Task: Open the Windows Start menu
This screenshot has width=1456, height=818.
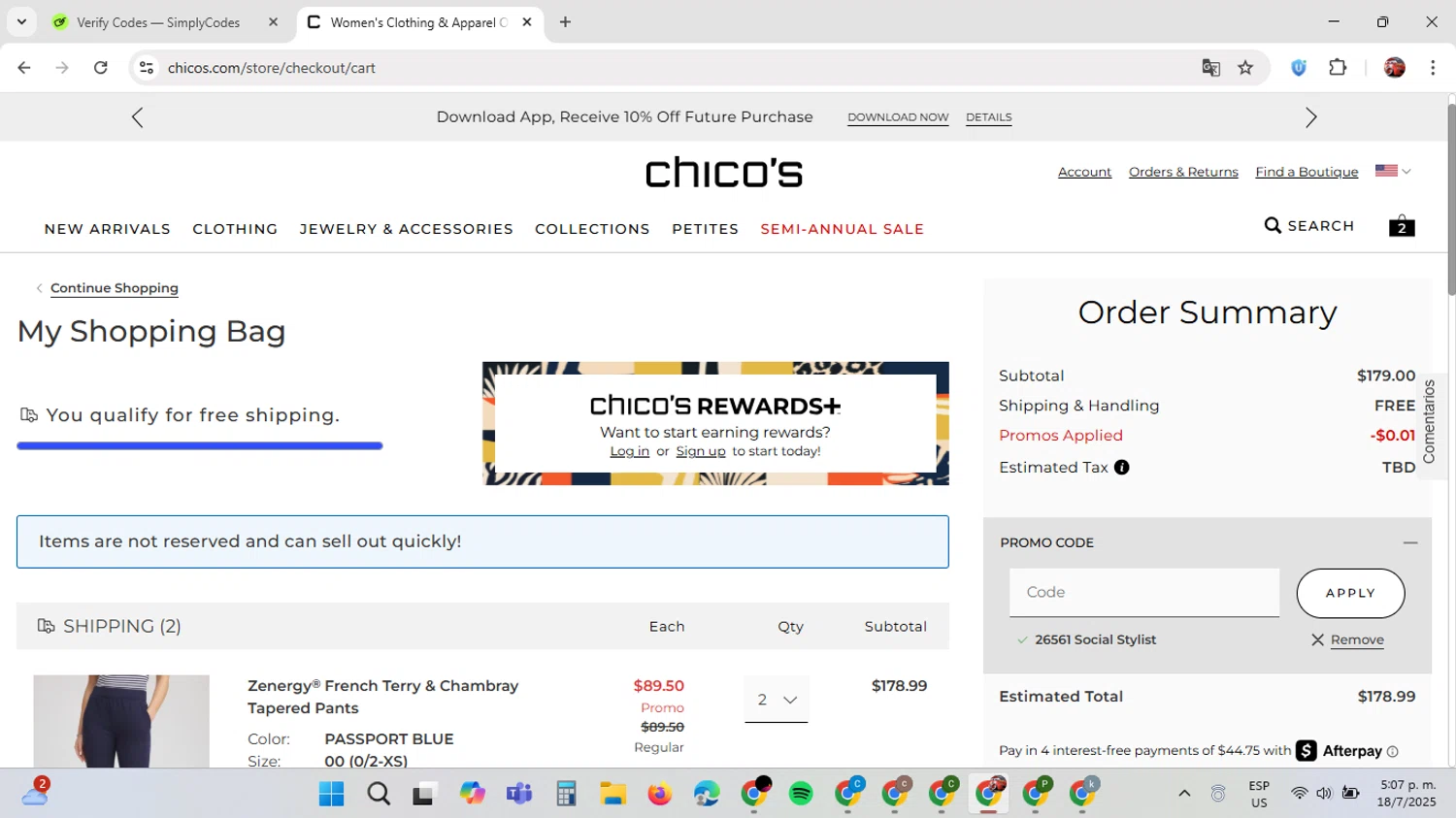Action: point(331,794)
